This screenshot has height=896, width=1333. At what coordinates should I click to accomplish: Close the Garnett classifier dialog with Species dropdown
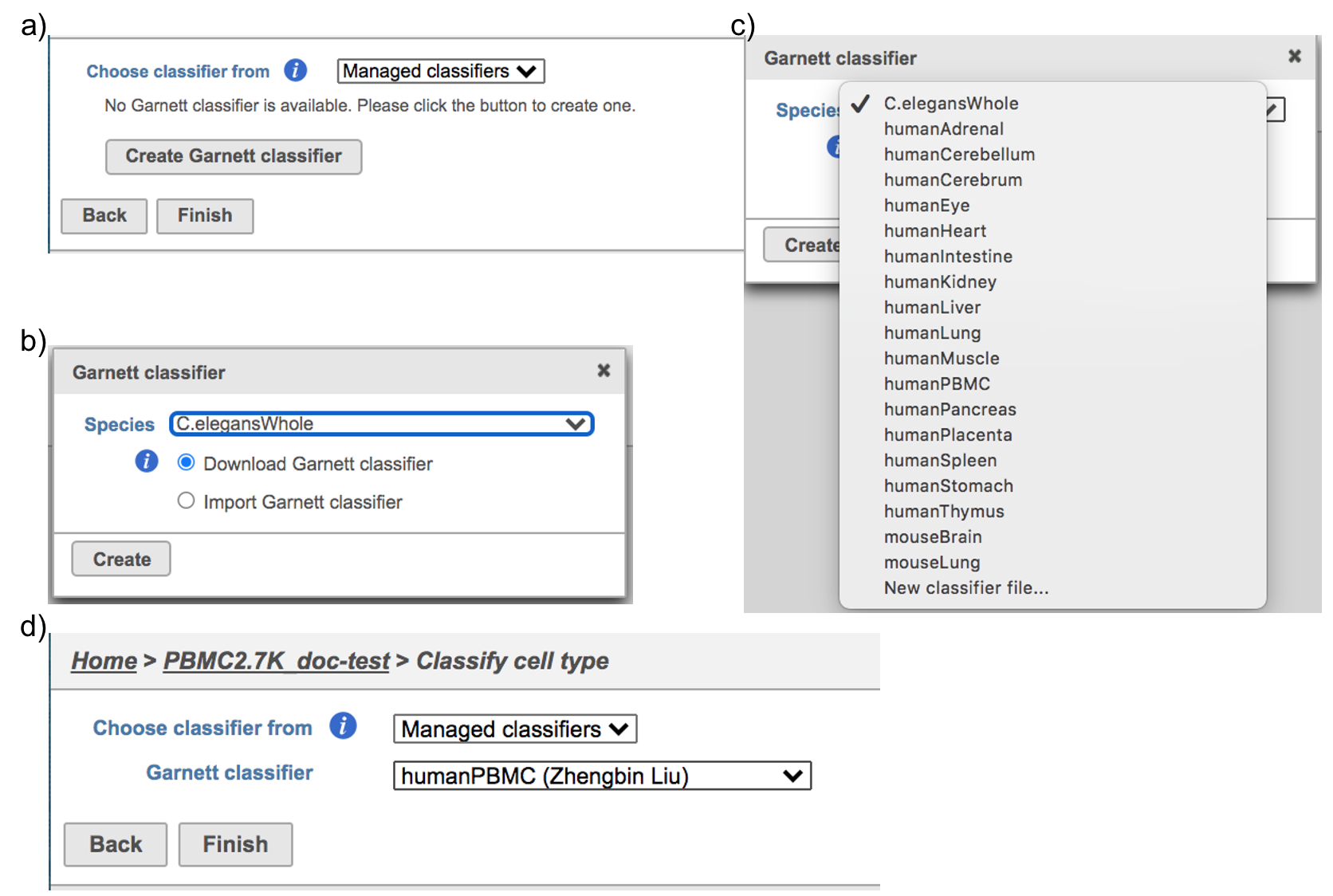tap(604, 371)
